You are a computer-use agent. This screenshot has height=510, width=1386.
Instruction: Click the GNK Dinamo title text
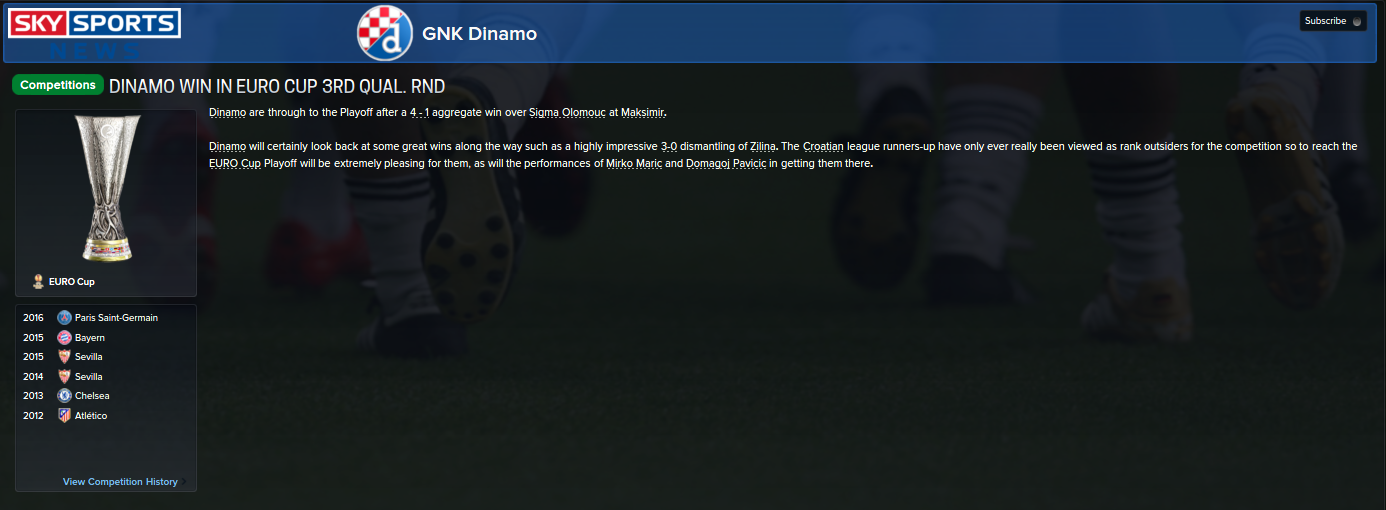pyautogui.click(x=479, y=34)
